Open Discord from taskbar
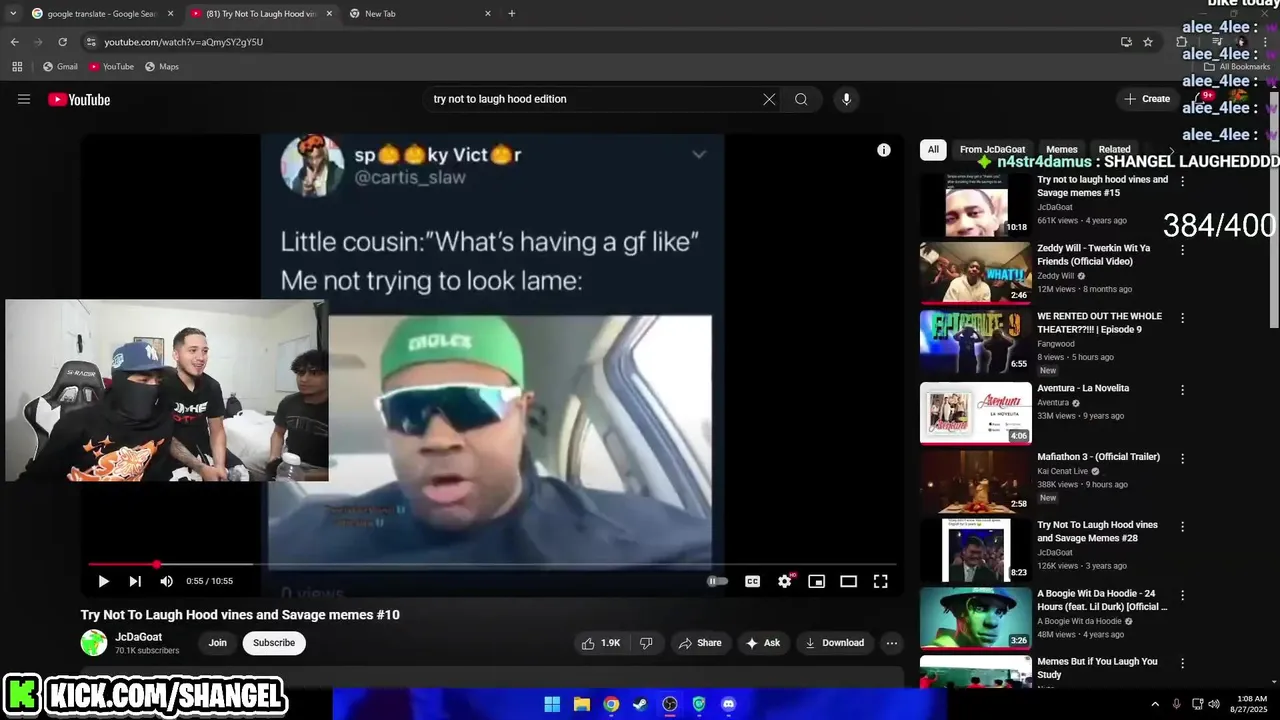1280x720 pixels. tap(728, 704)
